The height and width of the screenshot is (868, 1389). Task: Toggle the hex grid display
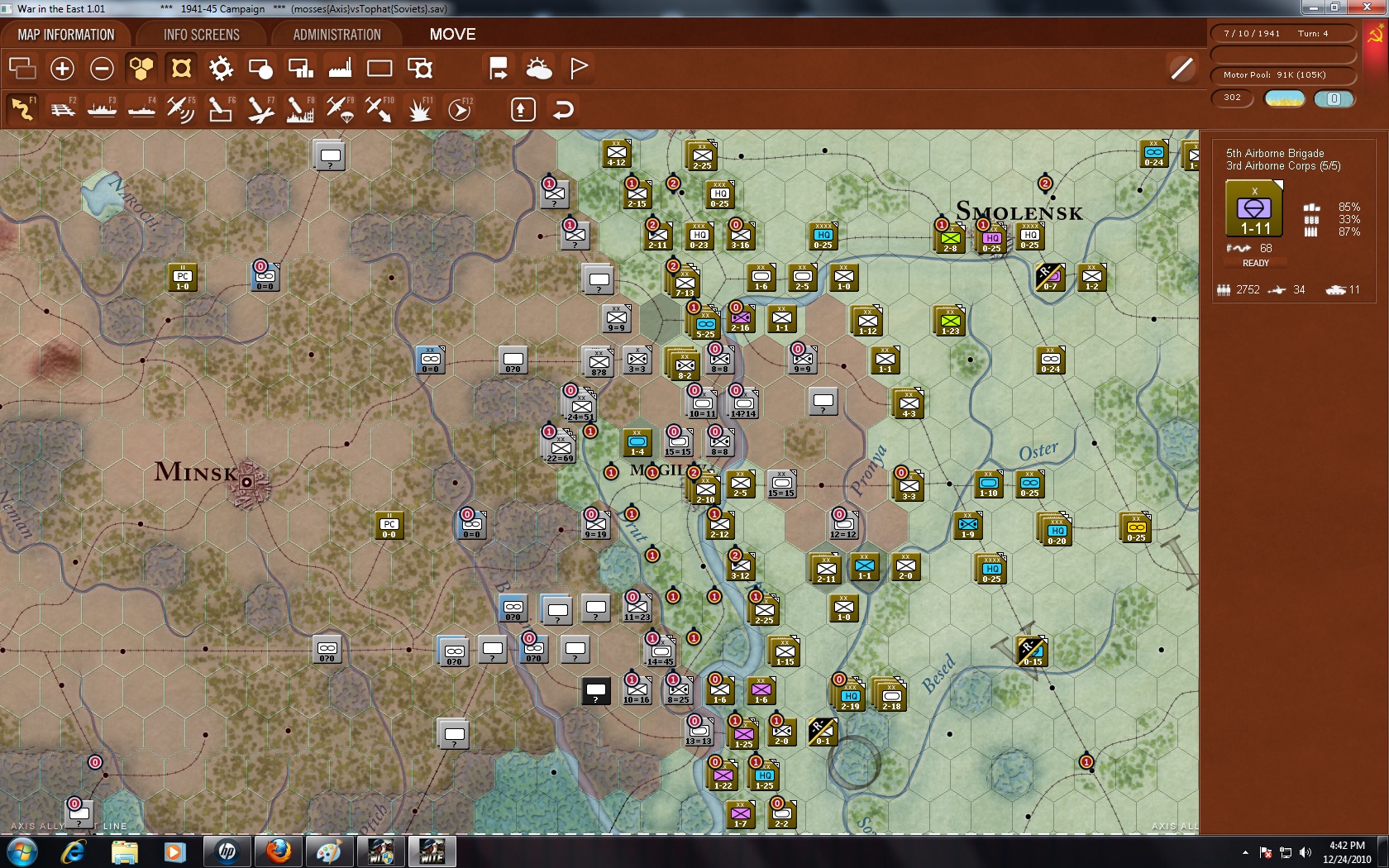(141, 69)
